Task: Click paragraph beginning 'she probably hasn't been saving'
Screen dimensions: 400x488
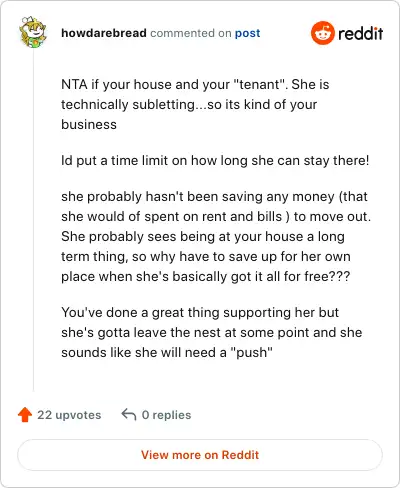Action: (216, 236)
